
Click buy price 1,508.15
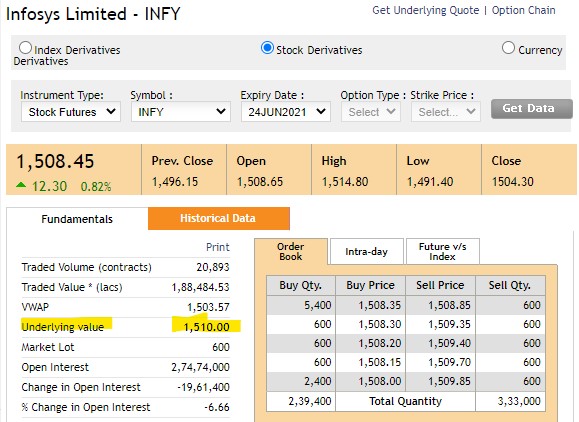click(380, 362)
